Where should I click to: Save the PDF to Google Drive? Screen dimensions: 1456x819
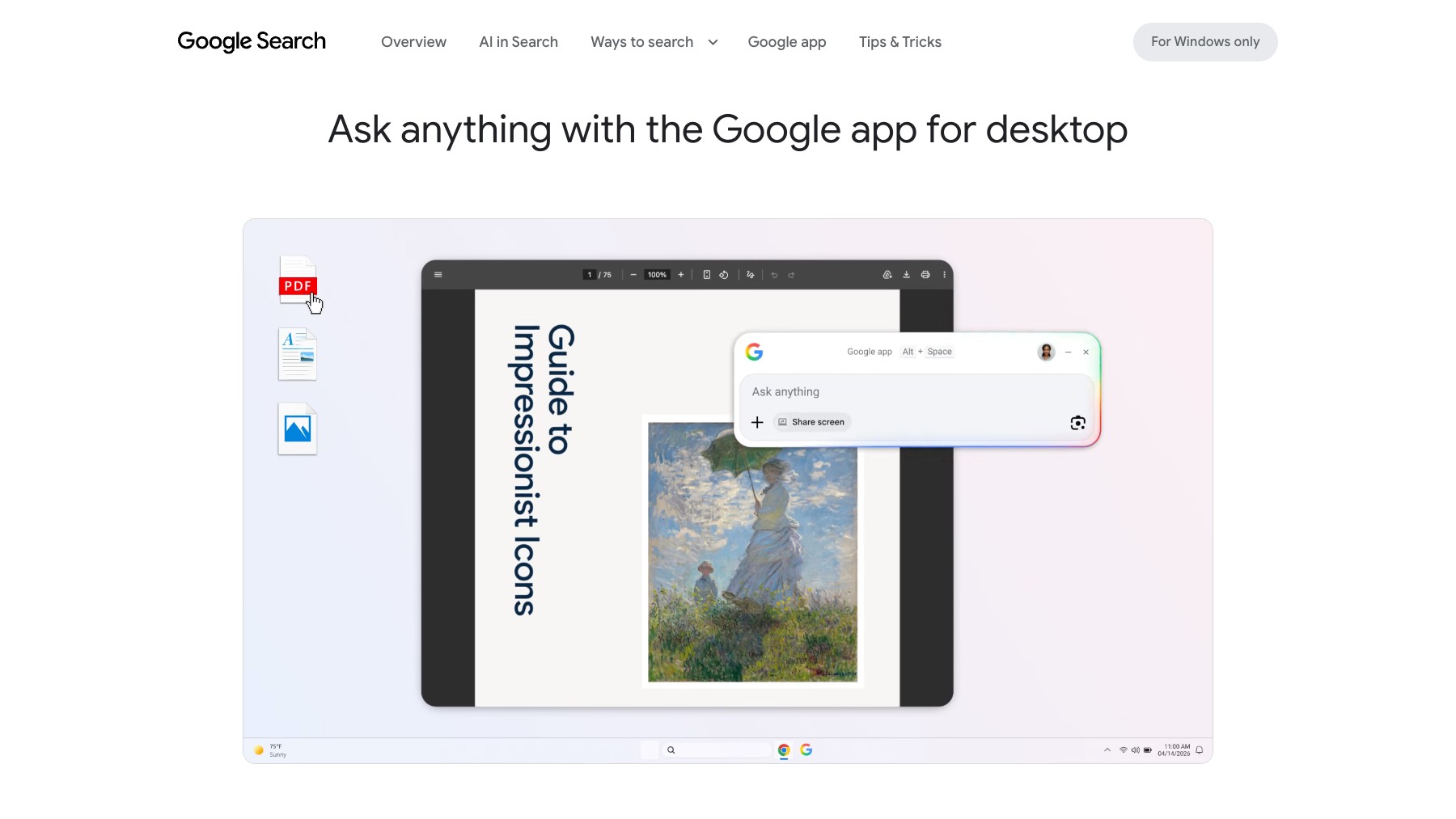(x=887, y=275)
